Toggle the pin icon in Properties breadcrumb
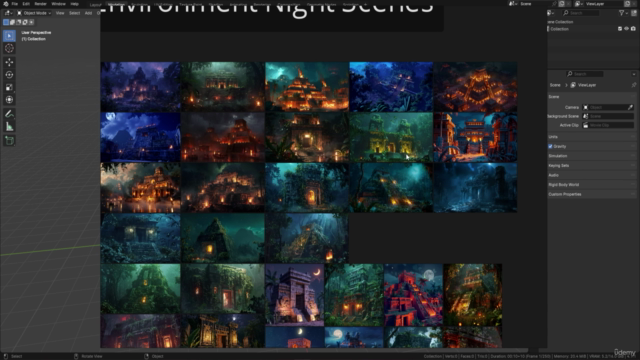The width and height of the screenshot is (640, 360). coord(634,85)
